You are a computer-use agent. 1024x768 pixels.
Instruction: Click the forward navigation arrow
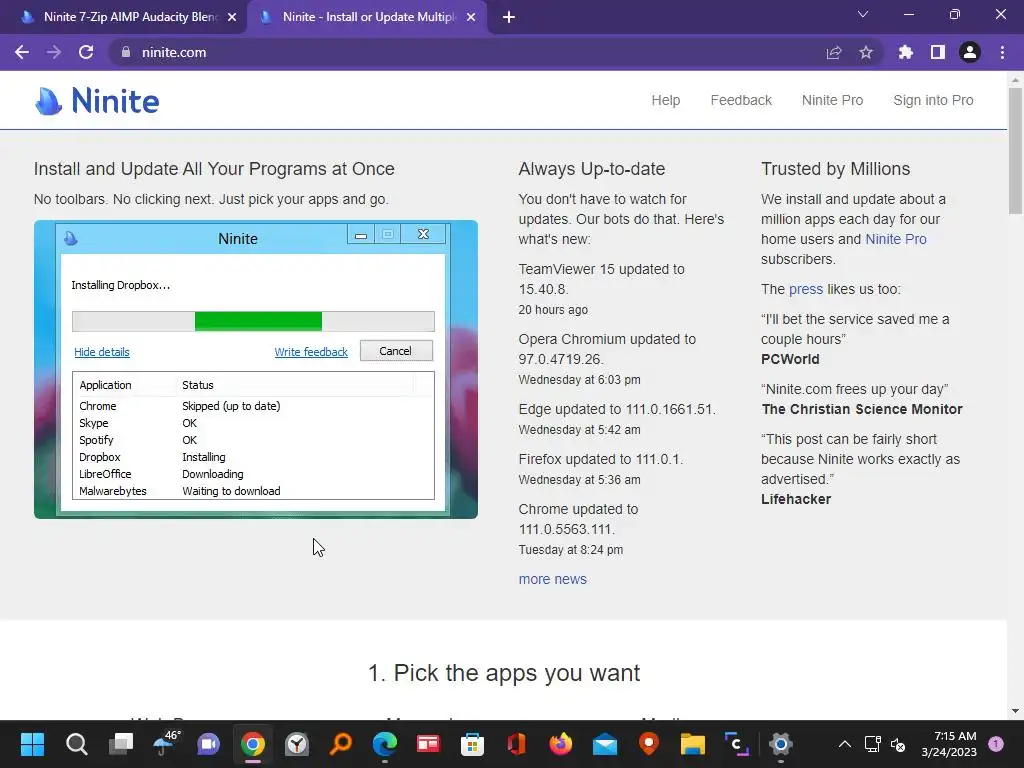pyautogui.click(x=54, y=52)
